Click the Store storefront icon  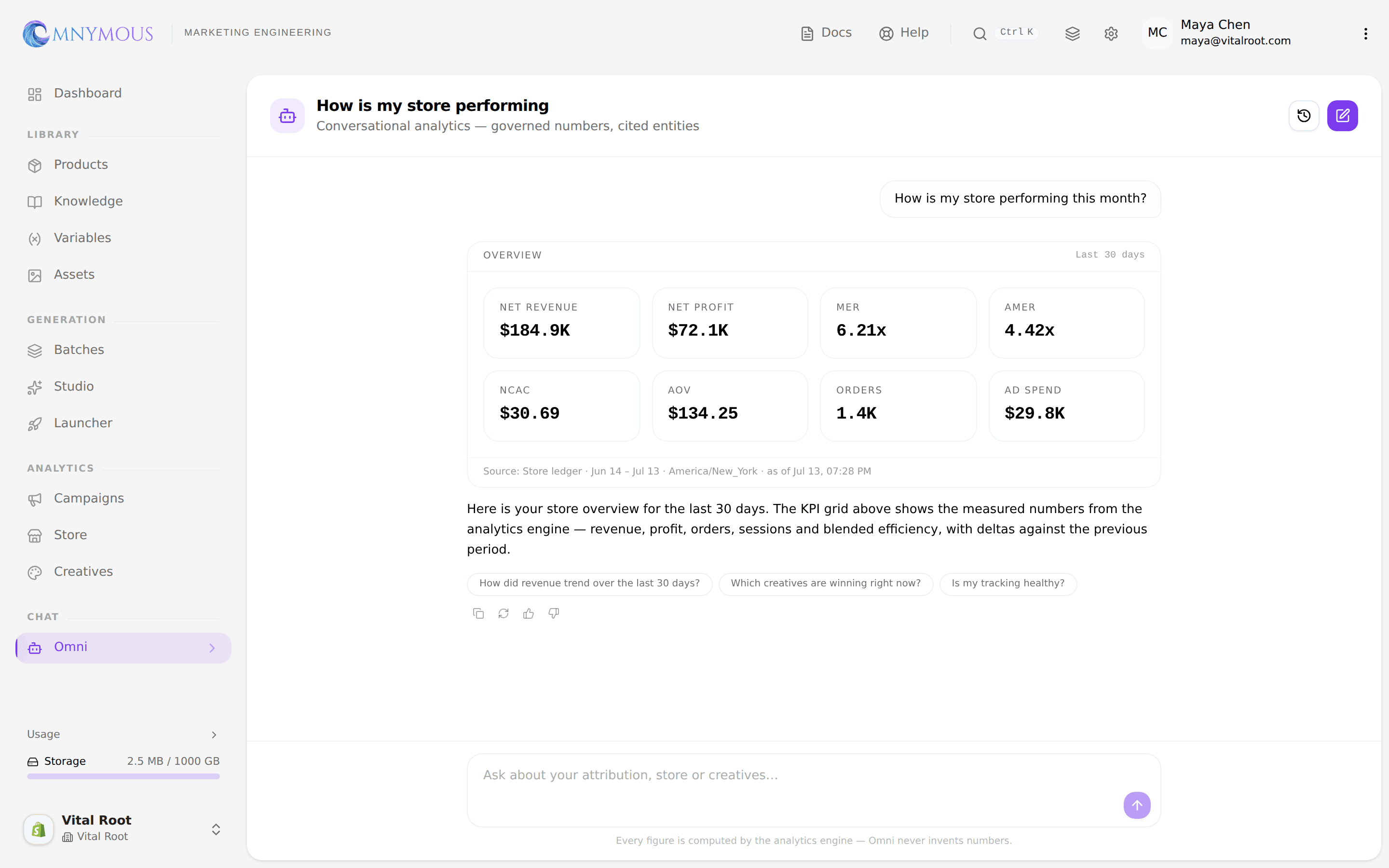[x=35, y=536]
